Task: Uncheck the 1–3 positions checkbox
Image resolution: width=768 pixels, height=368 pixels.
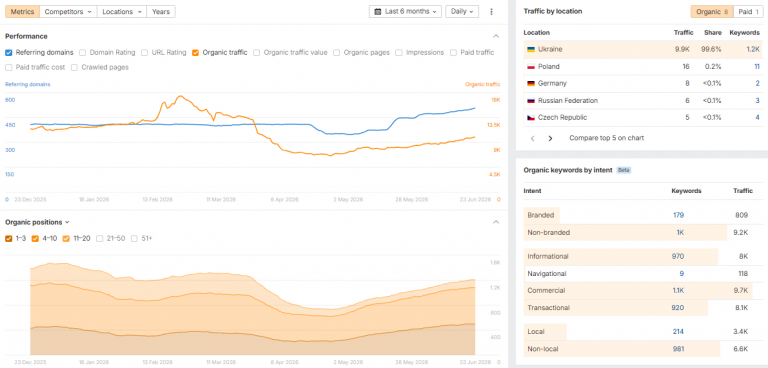Action: (x=8, y=239)
